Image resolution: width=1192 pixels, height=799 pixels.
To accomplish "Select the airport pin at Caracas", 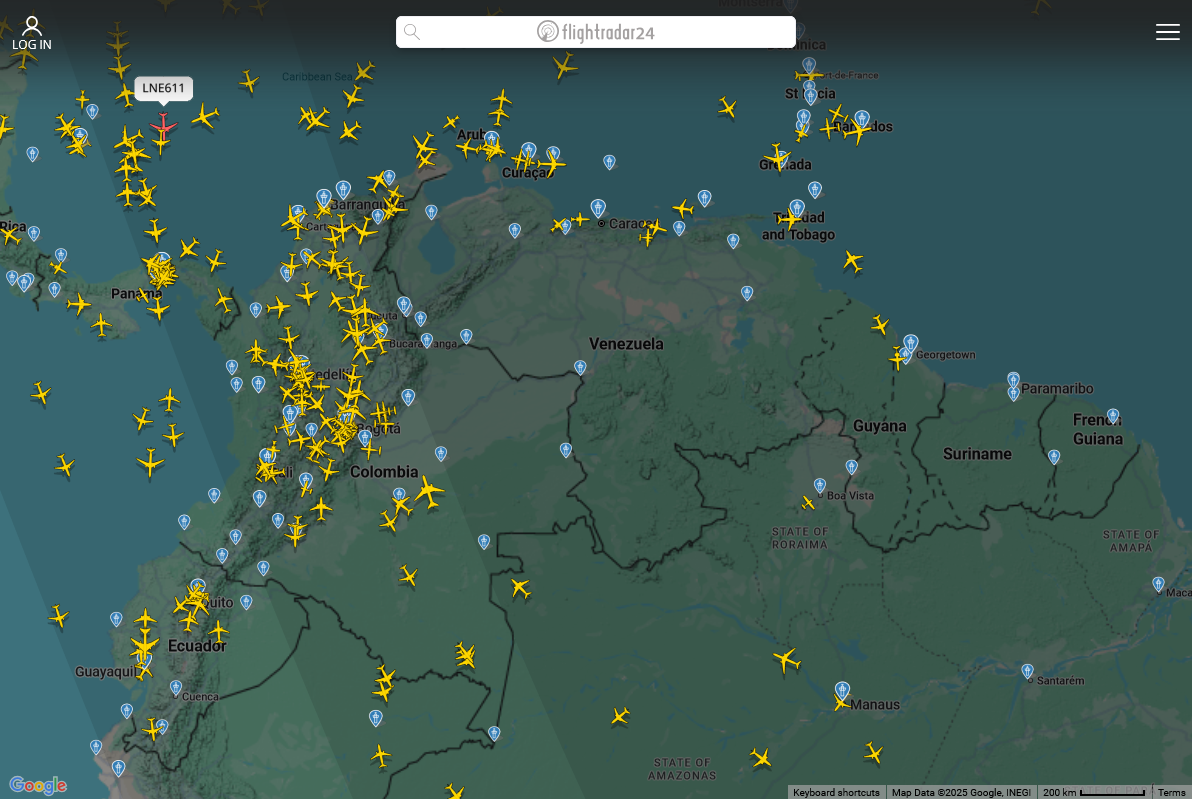I will (x=598, y=208).
